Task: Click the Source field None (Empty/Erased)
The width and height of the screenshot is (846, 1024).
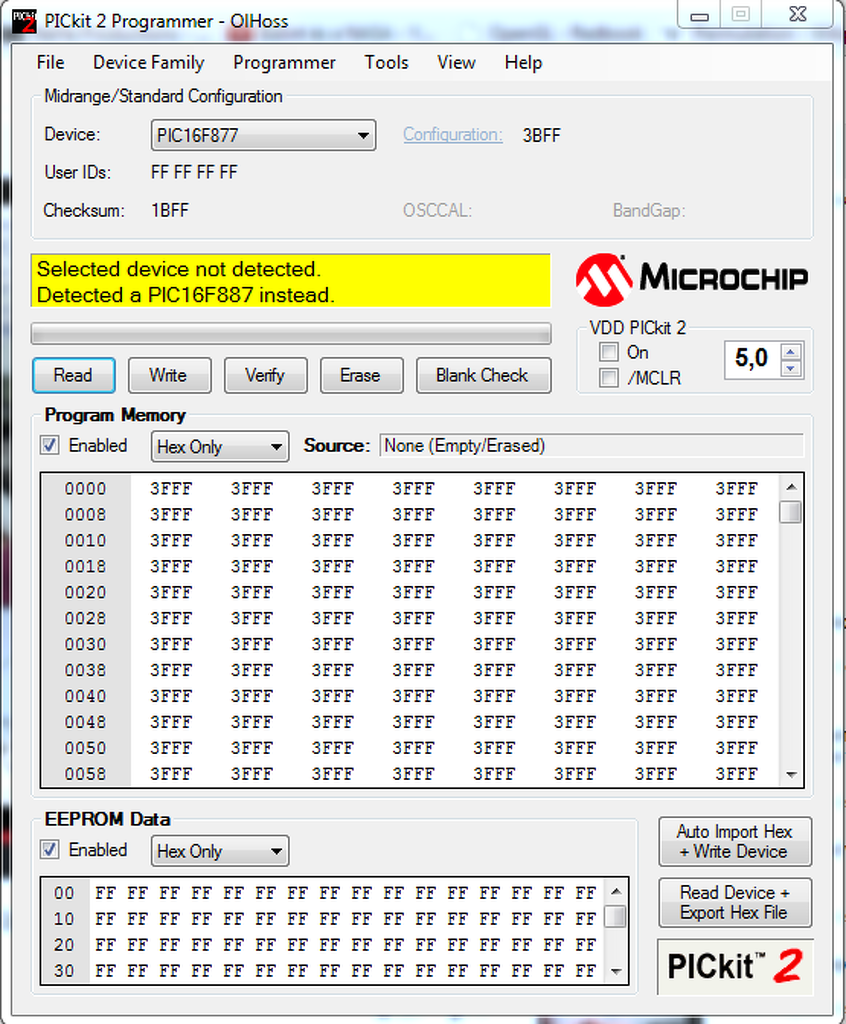Action: (592, 445)
